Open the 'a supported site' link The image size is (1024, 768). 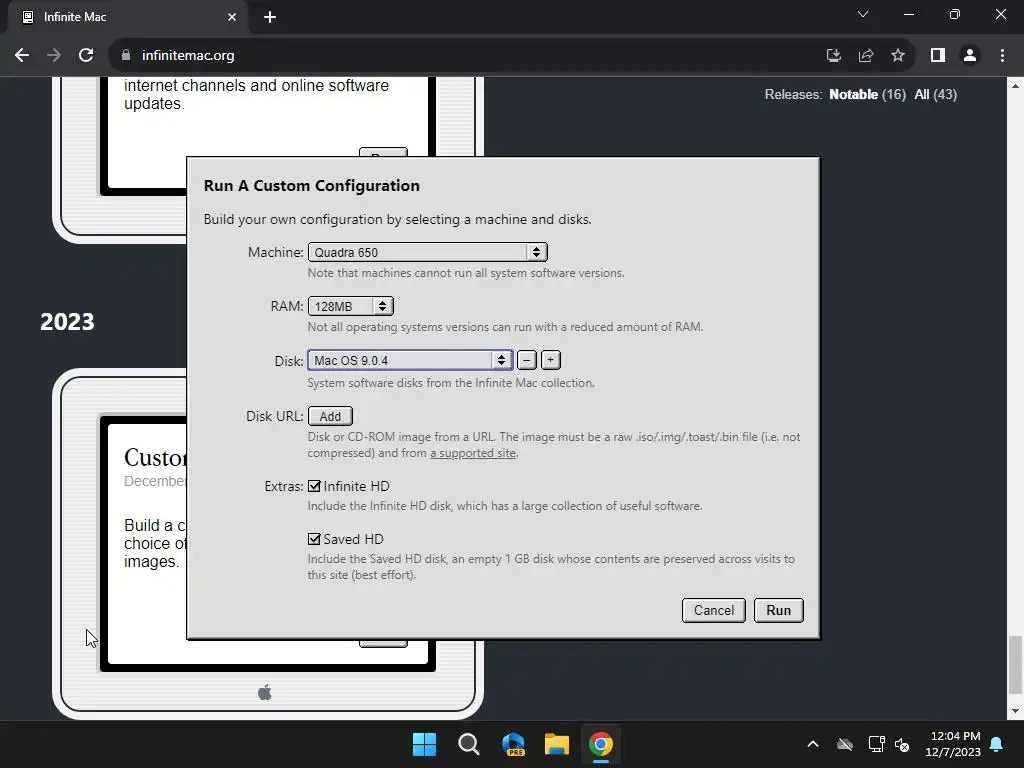tap(473, 453)
